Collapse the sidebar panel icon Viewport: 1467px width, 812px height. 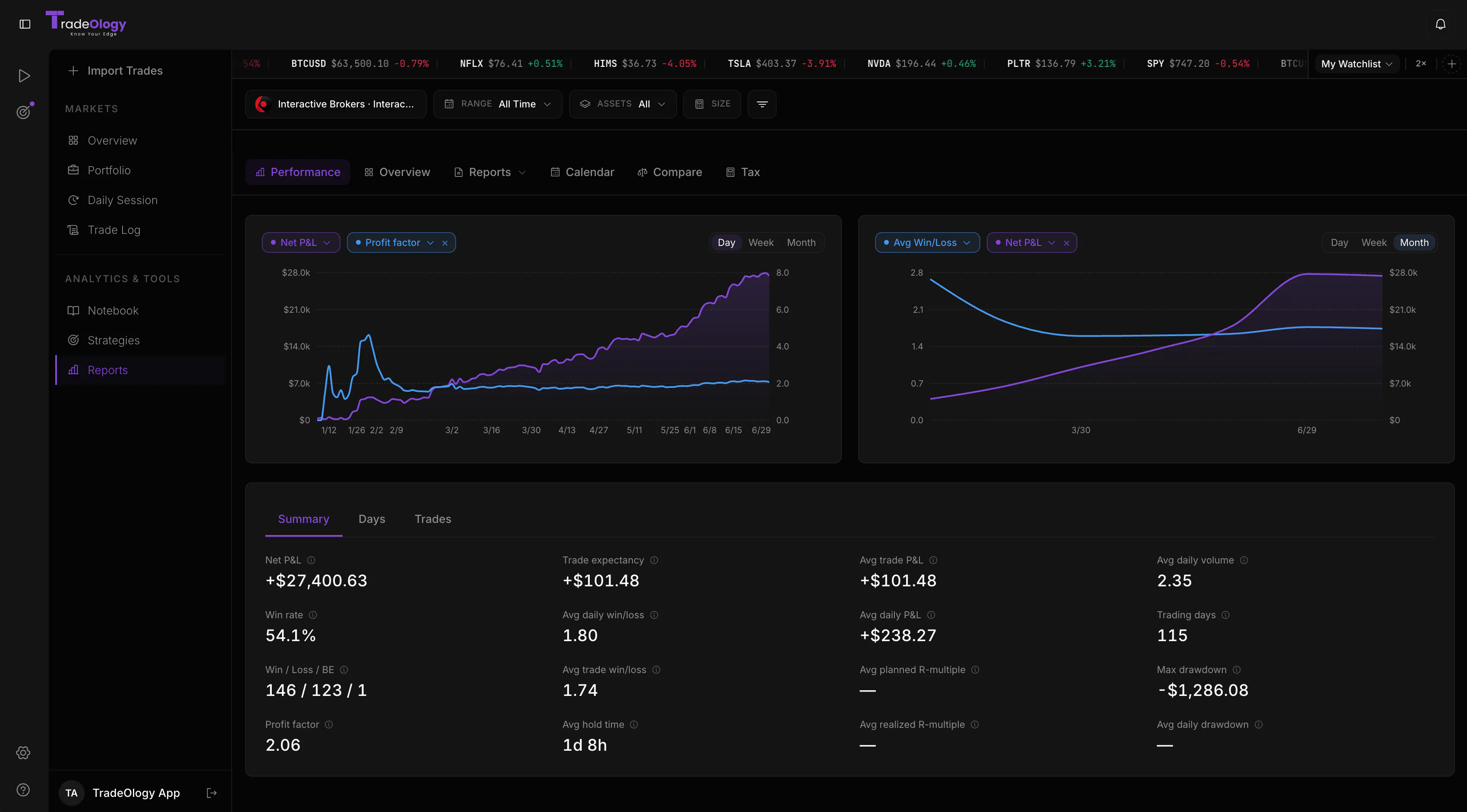click(25, 24)
